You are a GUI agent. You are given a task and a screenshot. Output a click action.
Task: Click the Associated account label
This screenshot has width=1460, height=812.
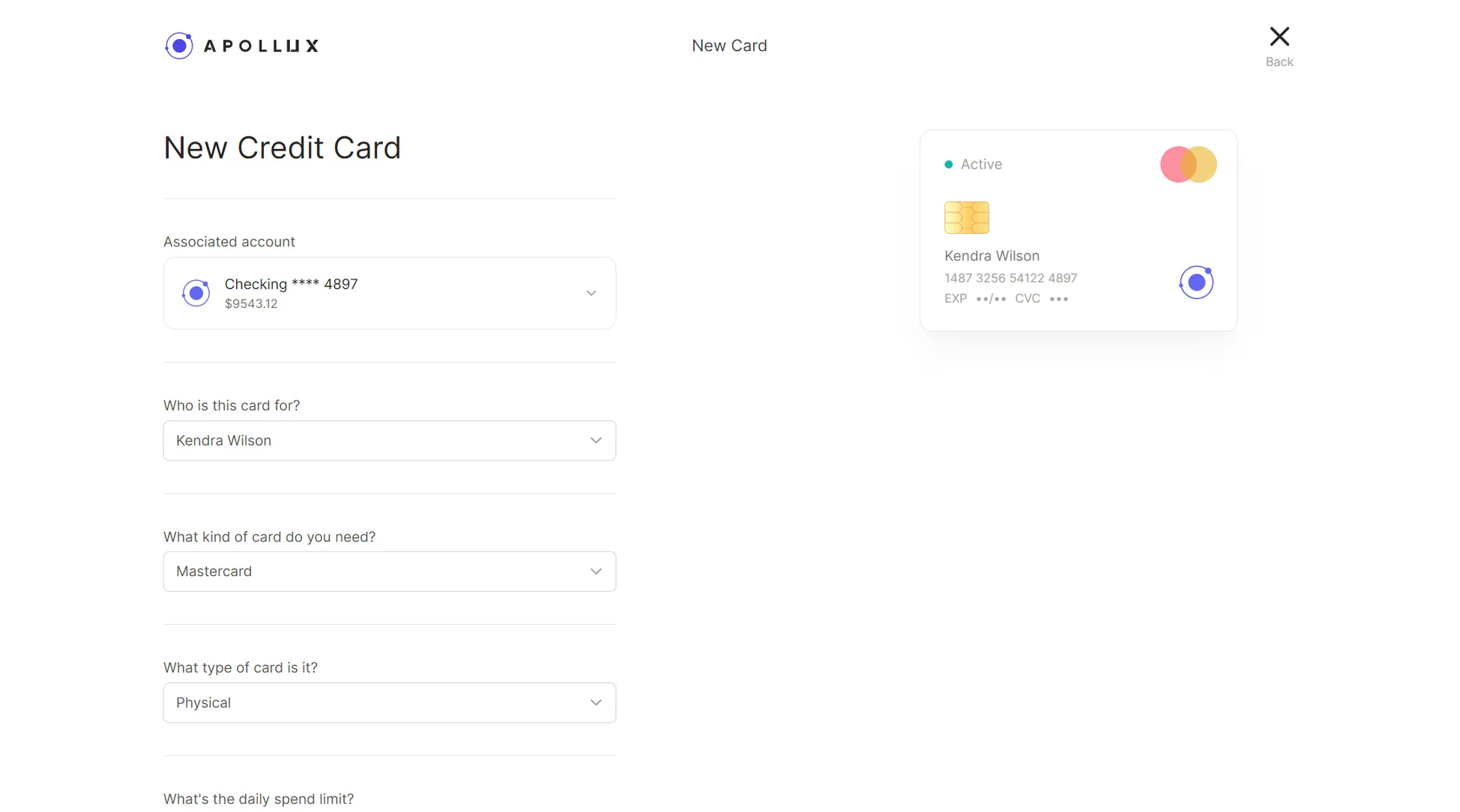tap(229, 242)
